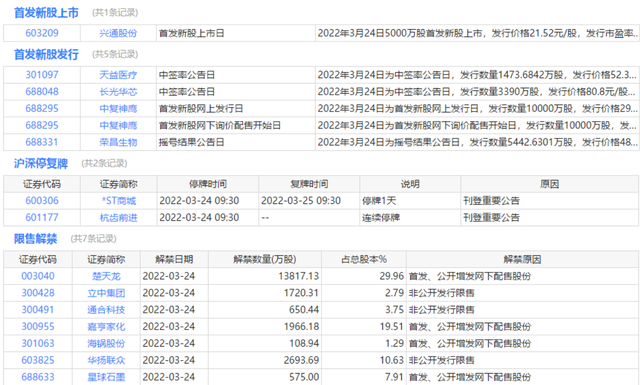Click 兴通股份 listing description text

click(x=477, y=33)
